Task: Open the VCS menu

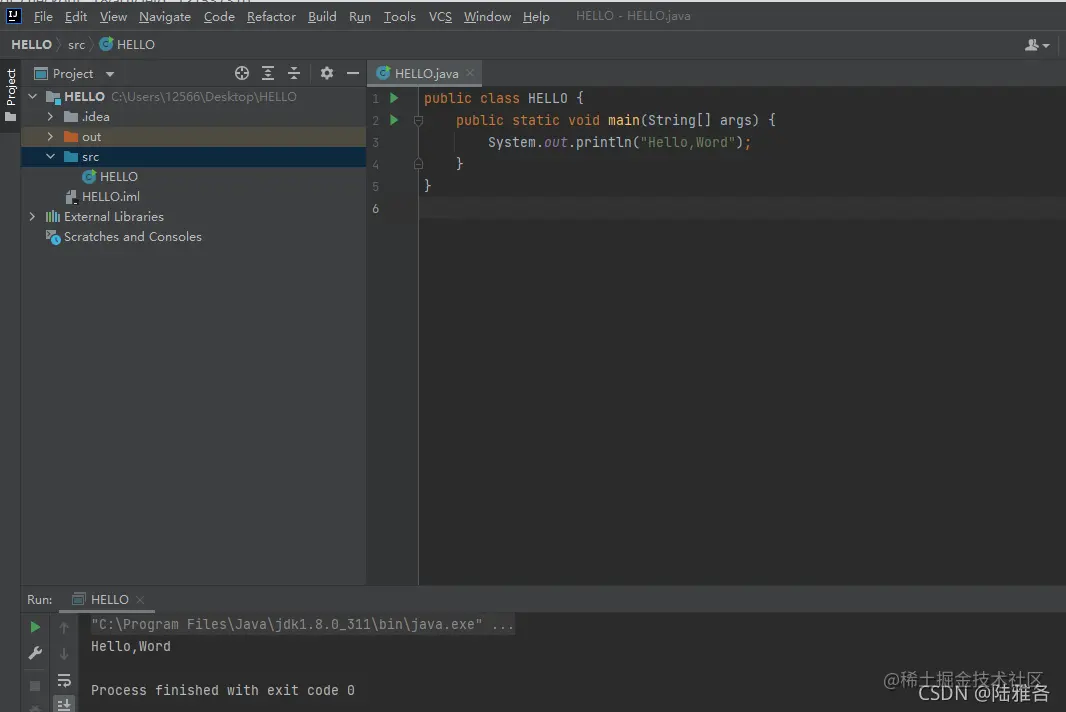Action: click(440, 16)
